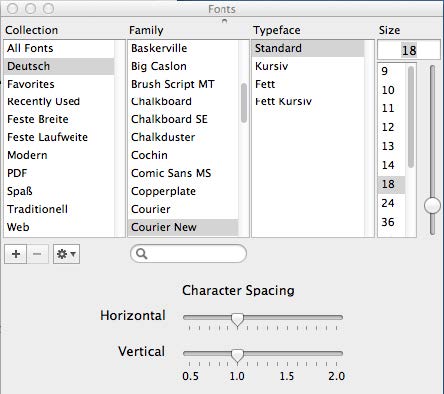The image size is (444, 394).
Task: Select the Feste Laufweite collection
Action: pos(59,137)
